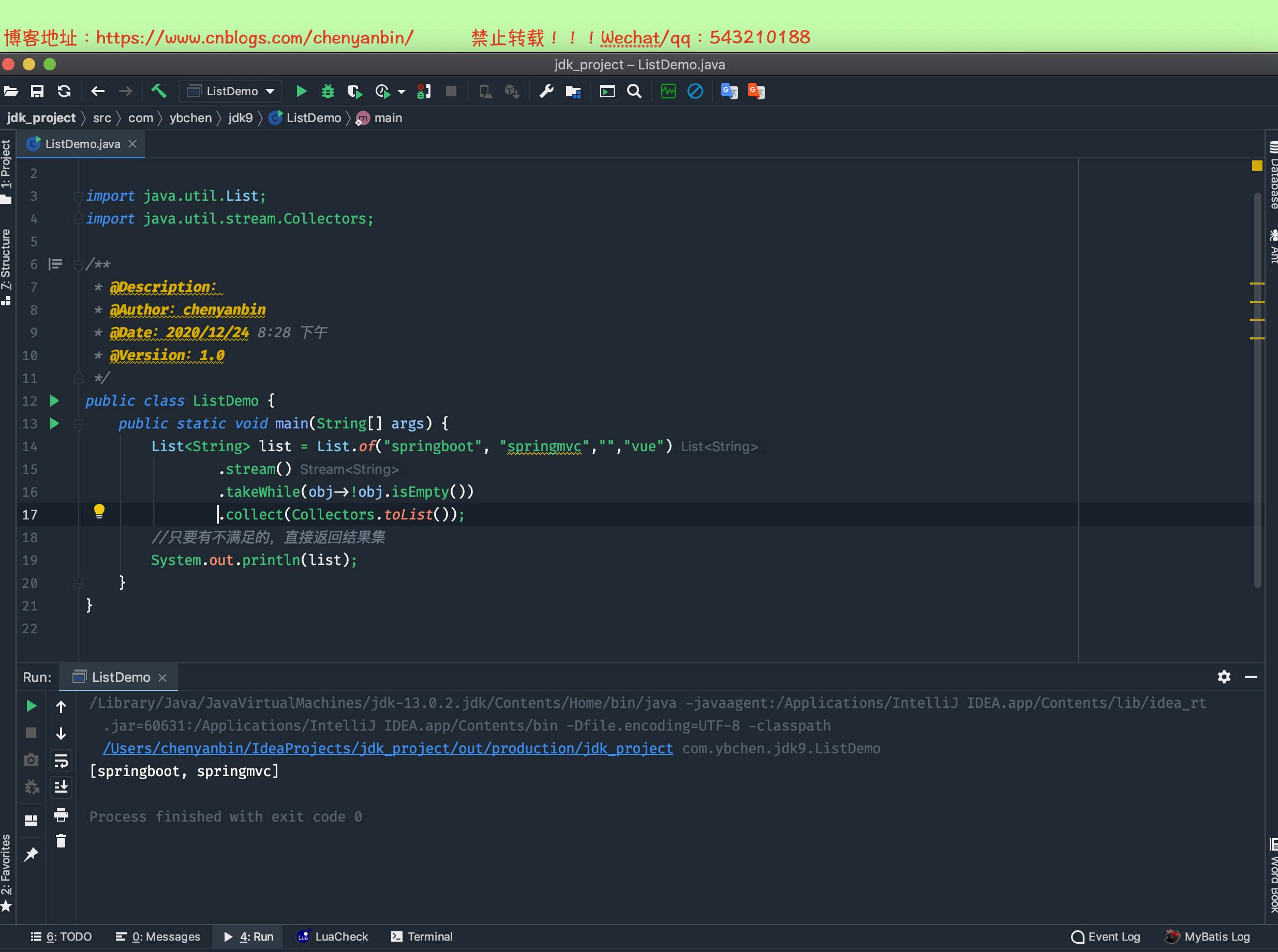Screen dimensions: 1278x952
Task: Click the Build project hammer icon
Action: point(158,91)
